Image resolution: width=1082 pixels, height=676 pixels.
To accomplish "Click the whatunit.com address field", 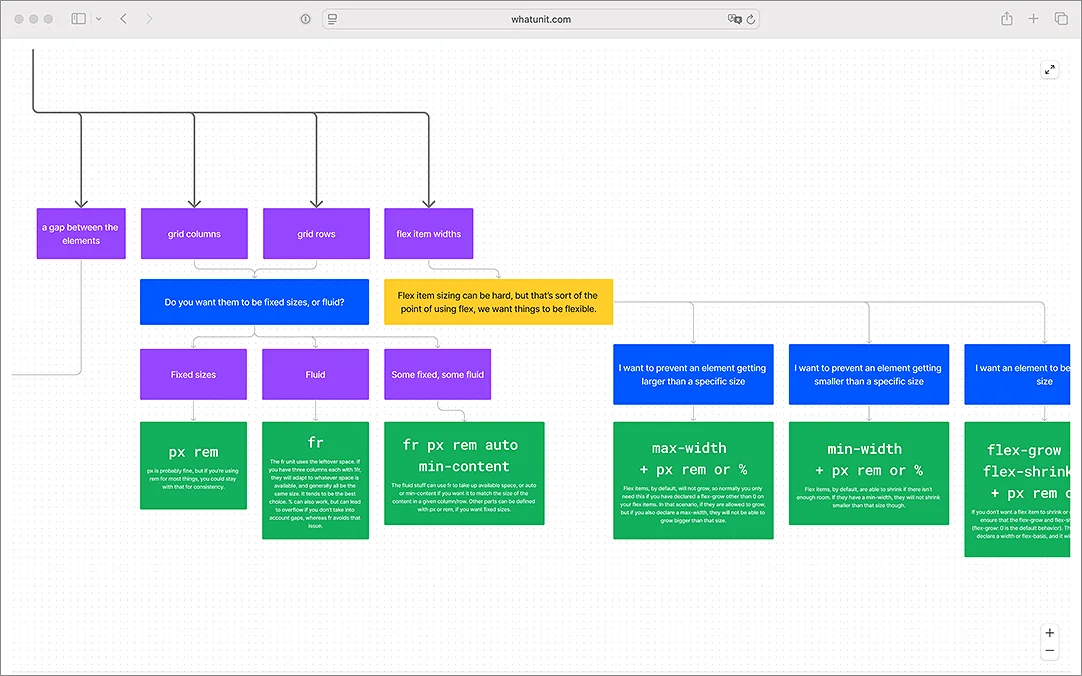I will pyautogui.click(x=541, y=19).
